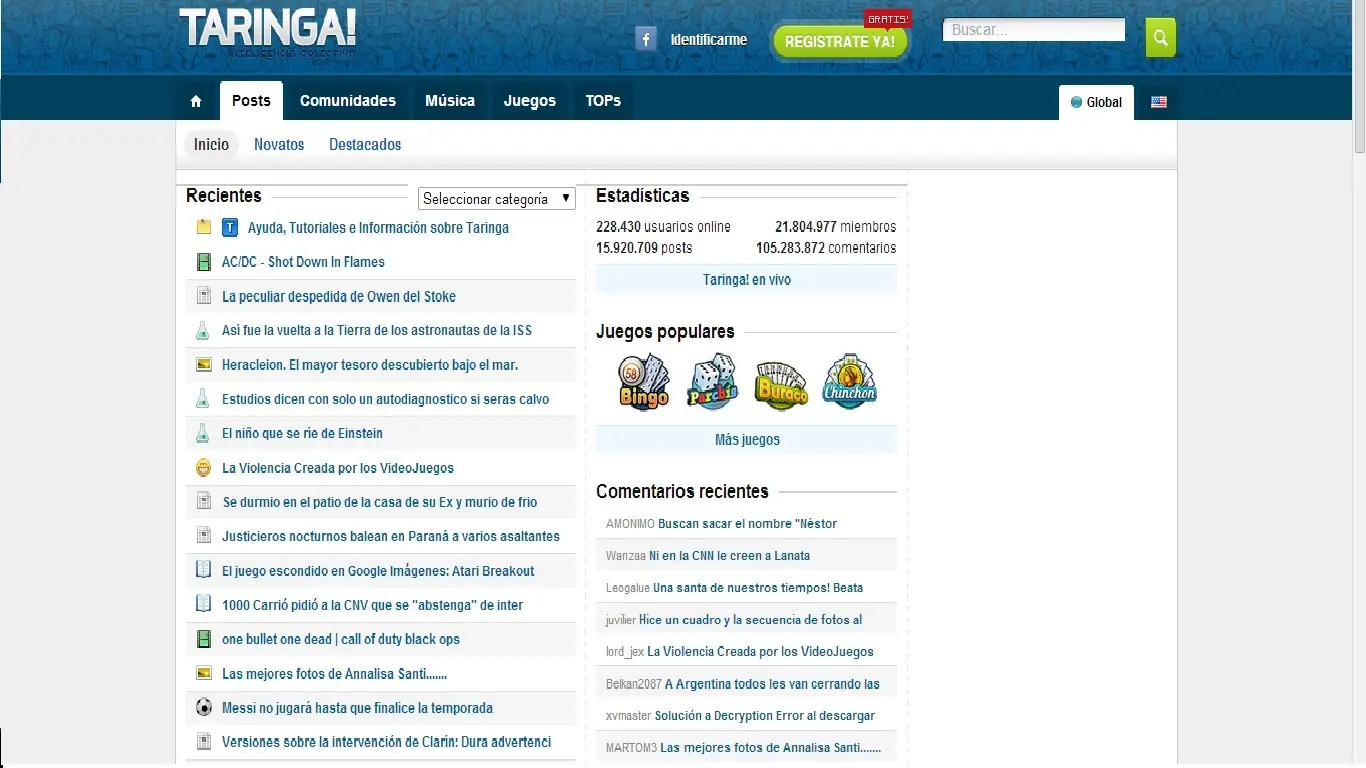Select the Destacados sub-tab
Image resolution: width=1366 pixels, height=768 pixels.
(365, 144)
